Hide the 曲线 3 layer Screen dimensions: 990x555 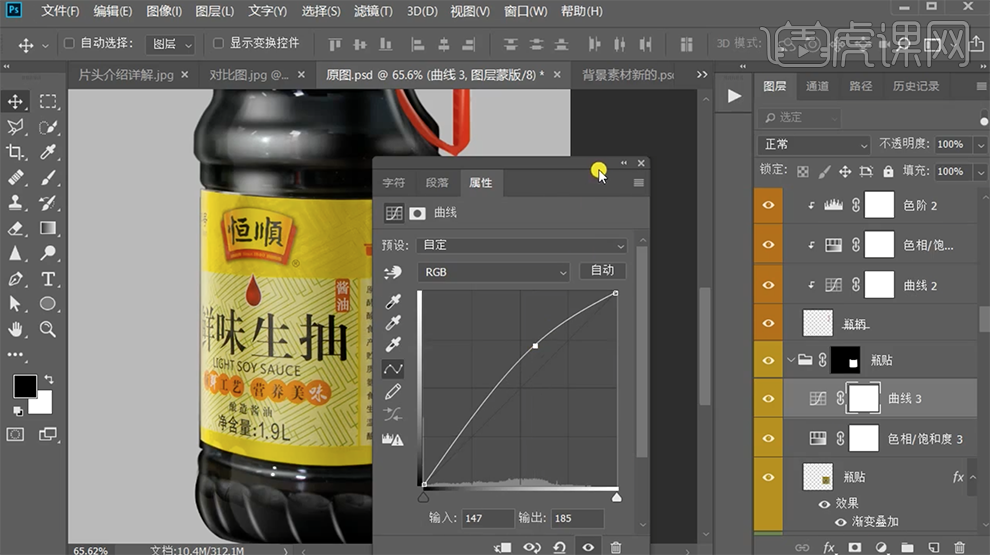click(768, 399)
